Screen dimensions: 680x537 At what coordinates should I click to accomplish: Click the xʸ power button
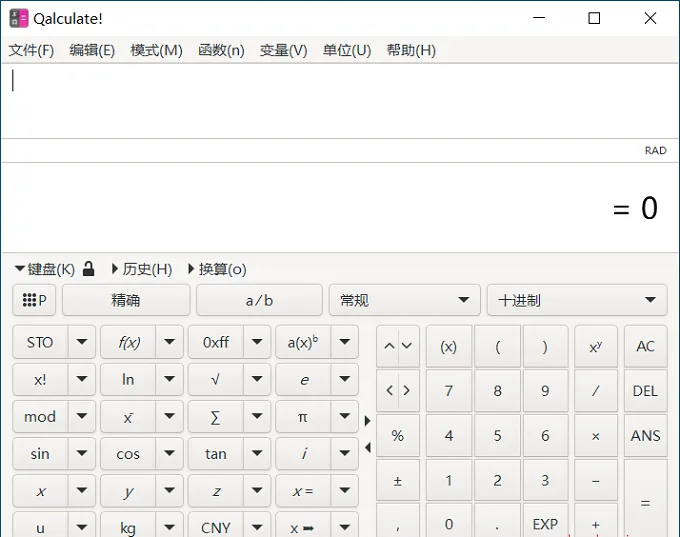point(595,346)
